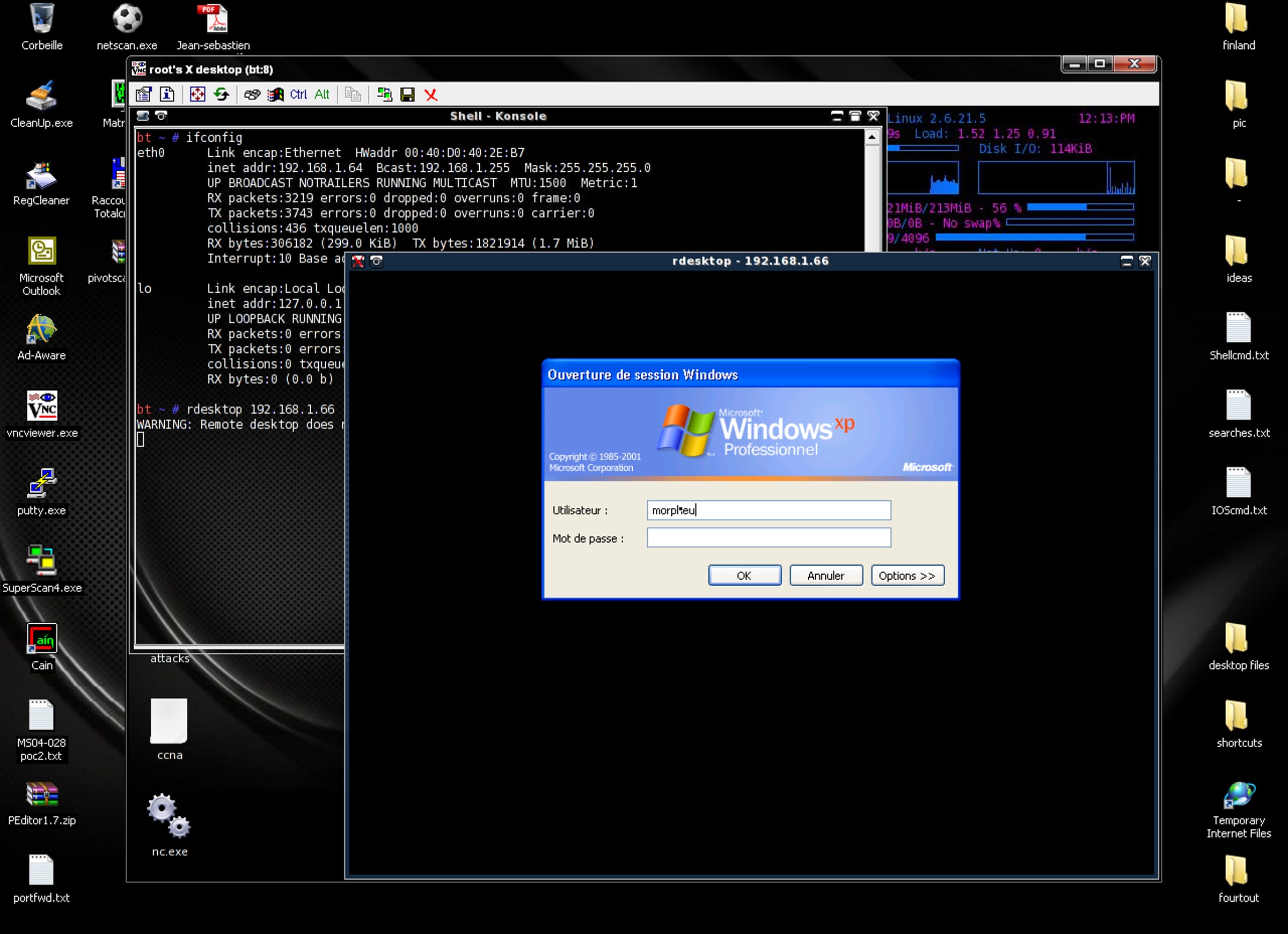Viewport: 1288px width, 934px height.
Task: Select Temporary Internet Files shortcut
Action: click(x=1239, y=810)
